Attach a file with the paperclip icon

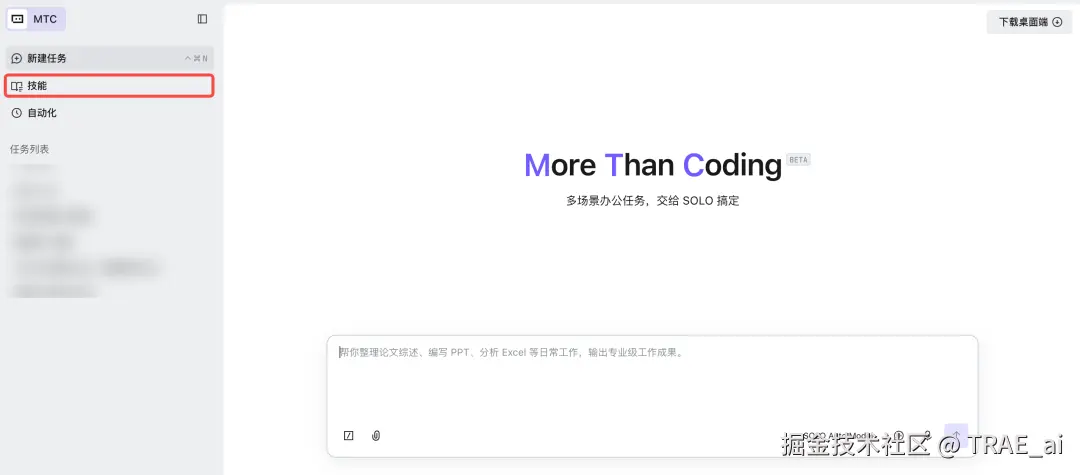(x=376, y=435)
